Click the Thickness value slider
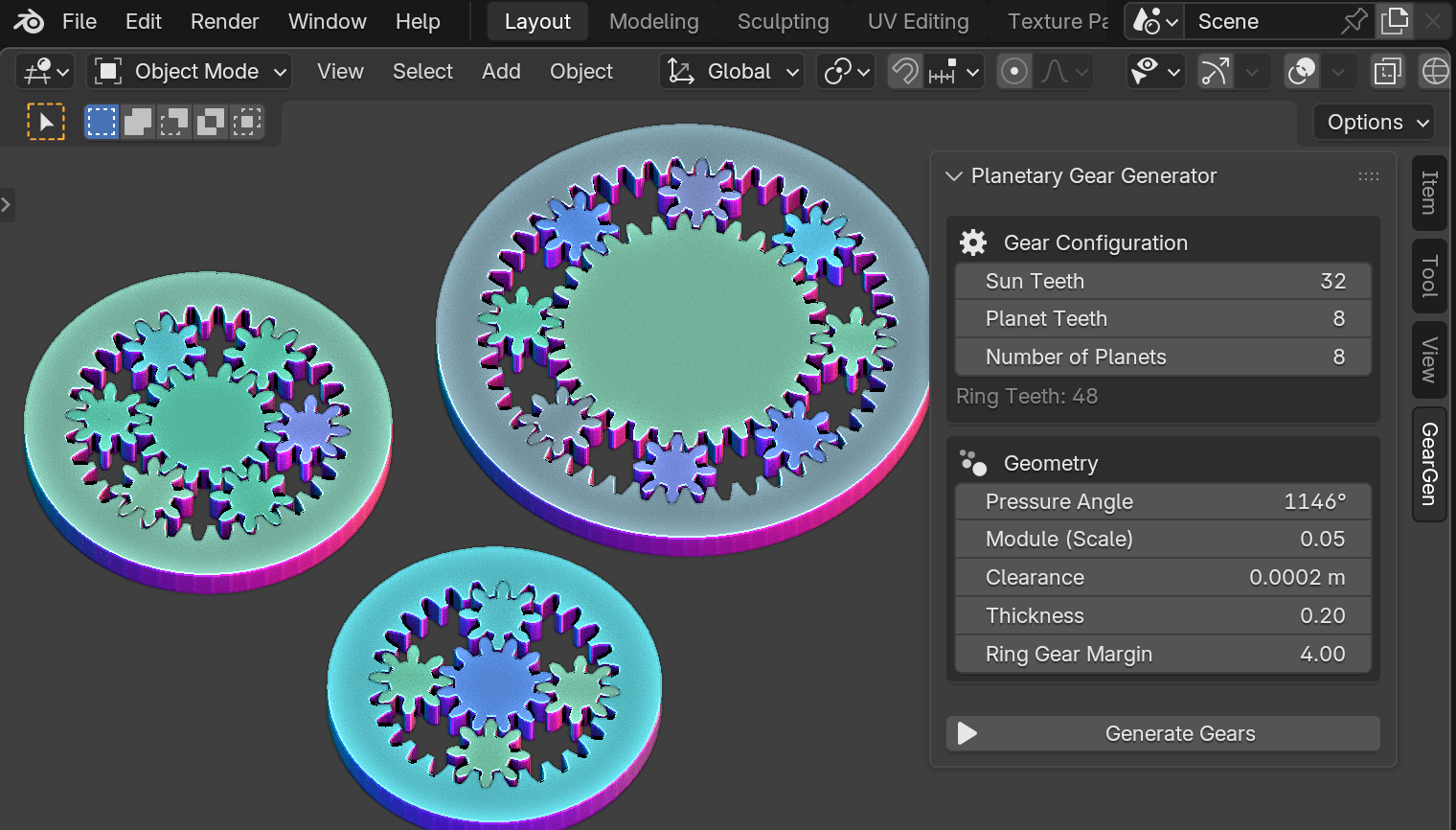 click(x=1163, y=615)
